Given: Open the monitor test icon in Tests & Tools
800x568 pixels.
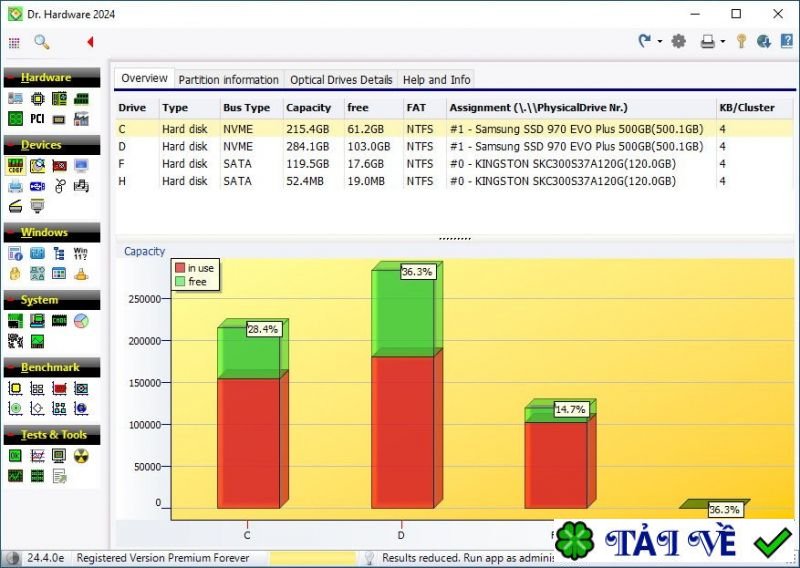Looking at the screenshot, I should click(x=59, y=456).
